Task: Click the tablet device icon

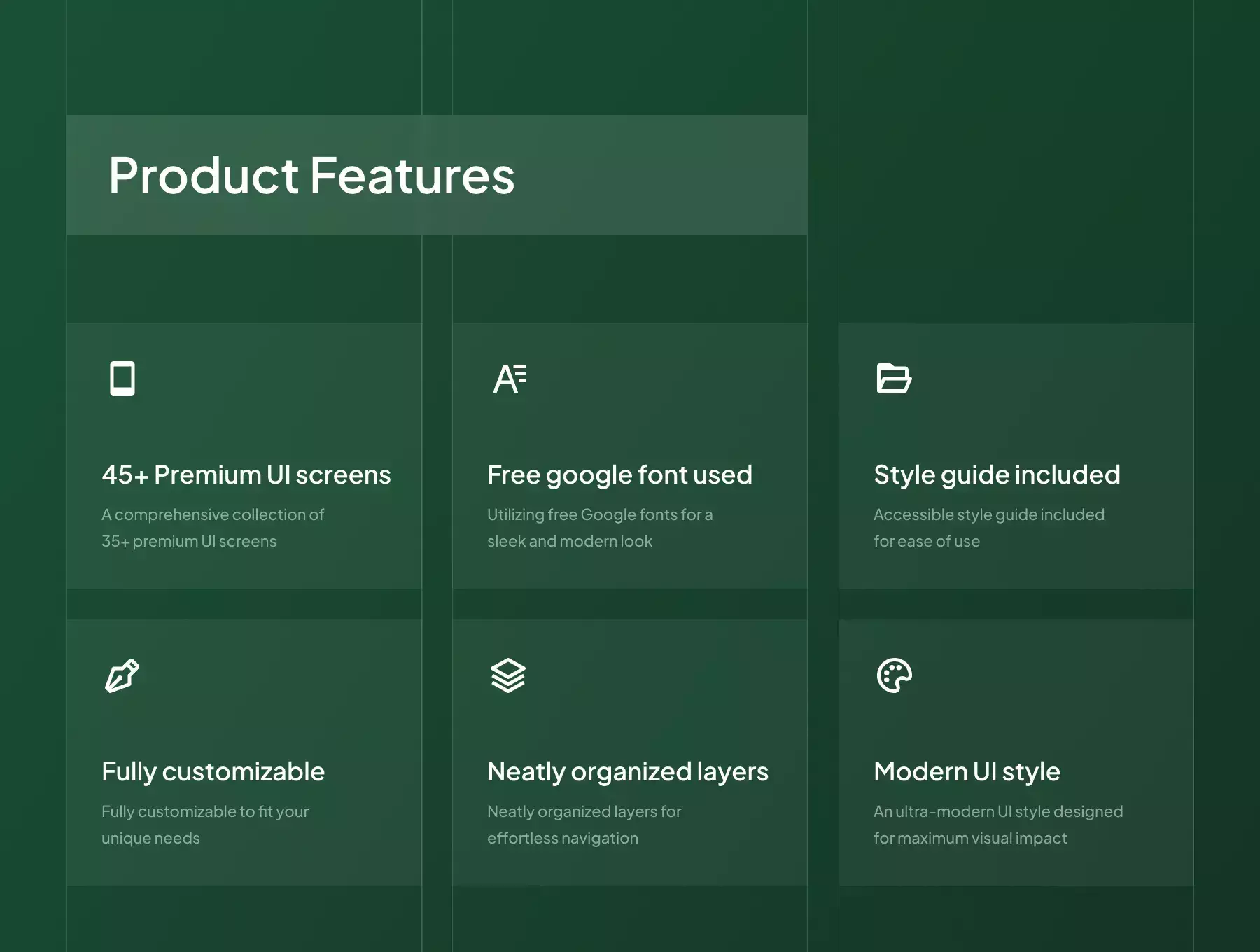Action: pos(122,379)
